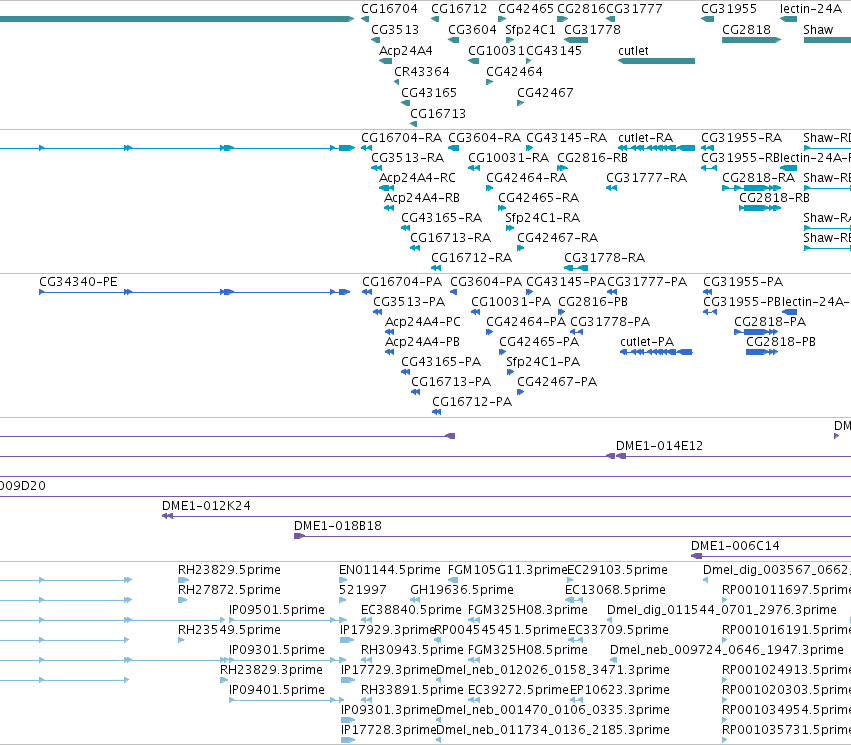The image size is (851, 745).
Task: Select cDNA IP09501.5prime label
Action: pos(277,610)
